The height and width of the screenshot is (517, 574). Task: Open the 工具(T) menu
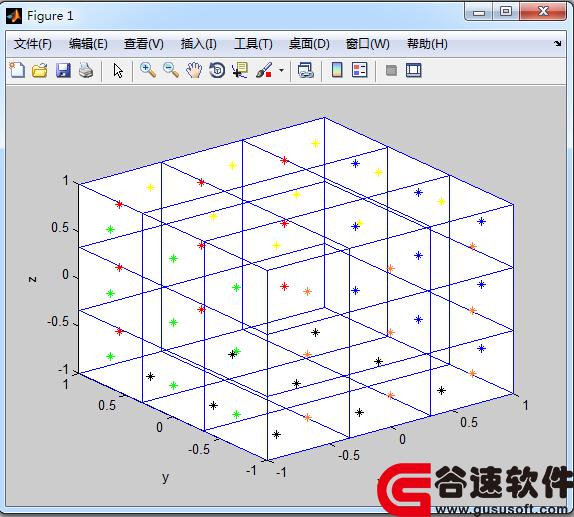coord(253,44)
